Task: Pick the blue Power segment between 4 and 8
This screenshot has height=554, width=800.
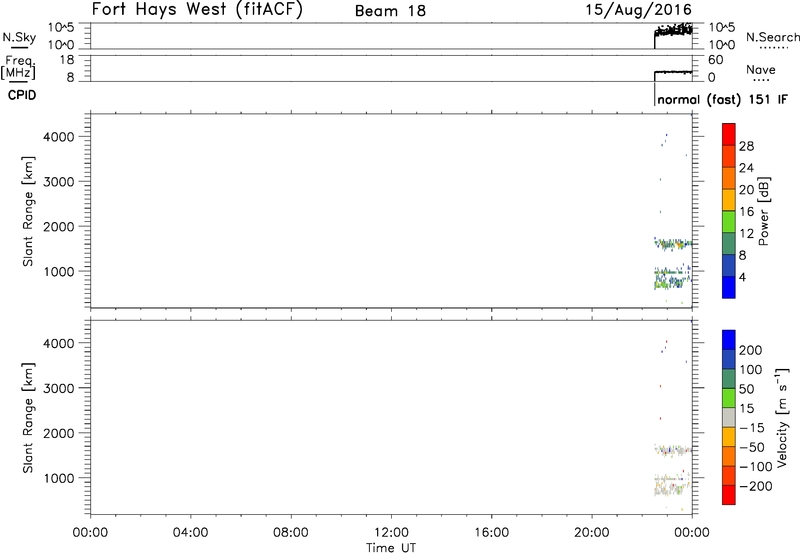Action: click(729, 265)
